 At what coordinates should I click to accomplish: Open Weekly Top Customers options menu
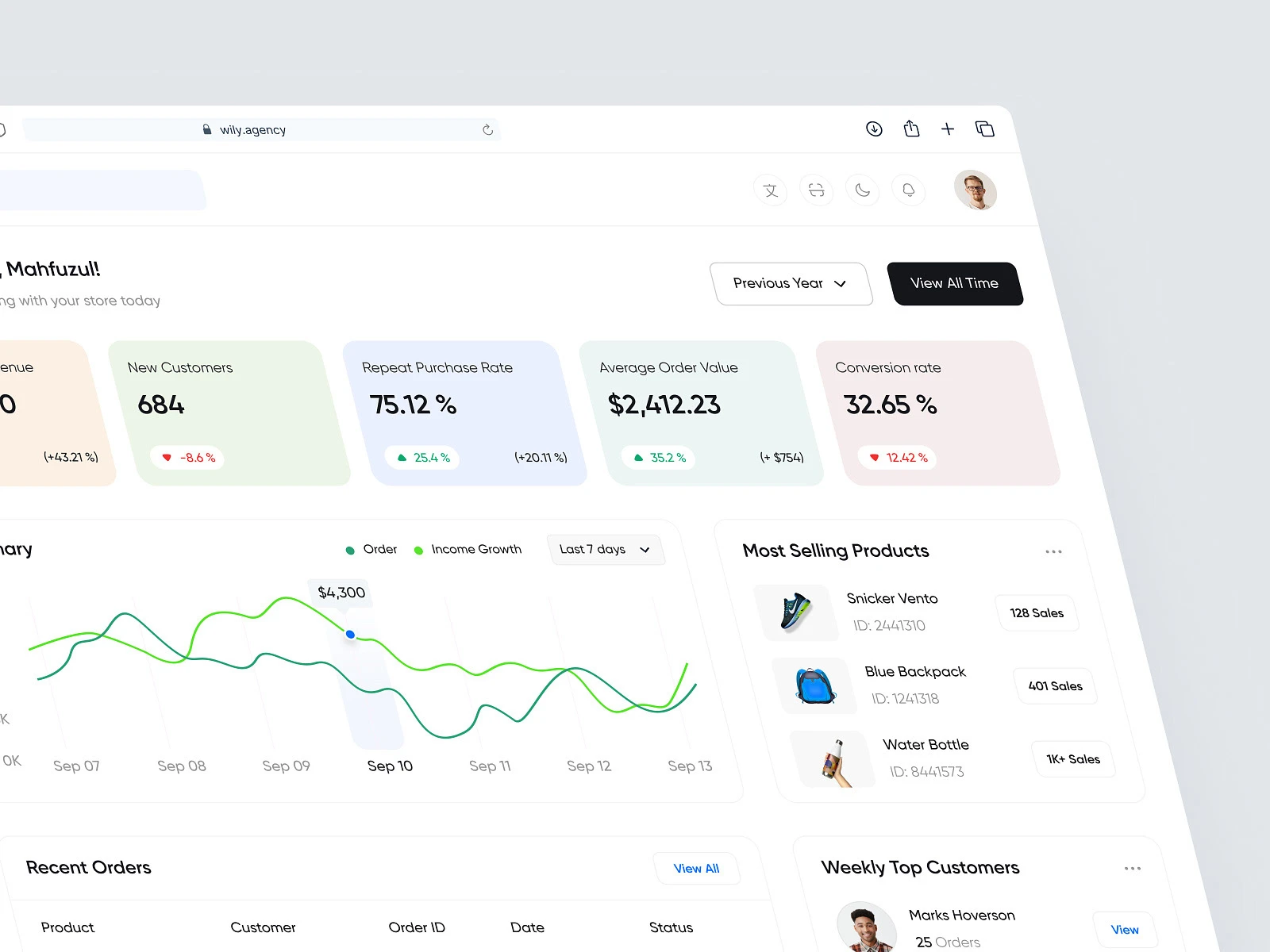point(1133,869)
